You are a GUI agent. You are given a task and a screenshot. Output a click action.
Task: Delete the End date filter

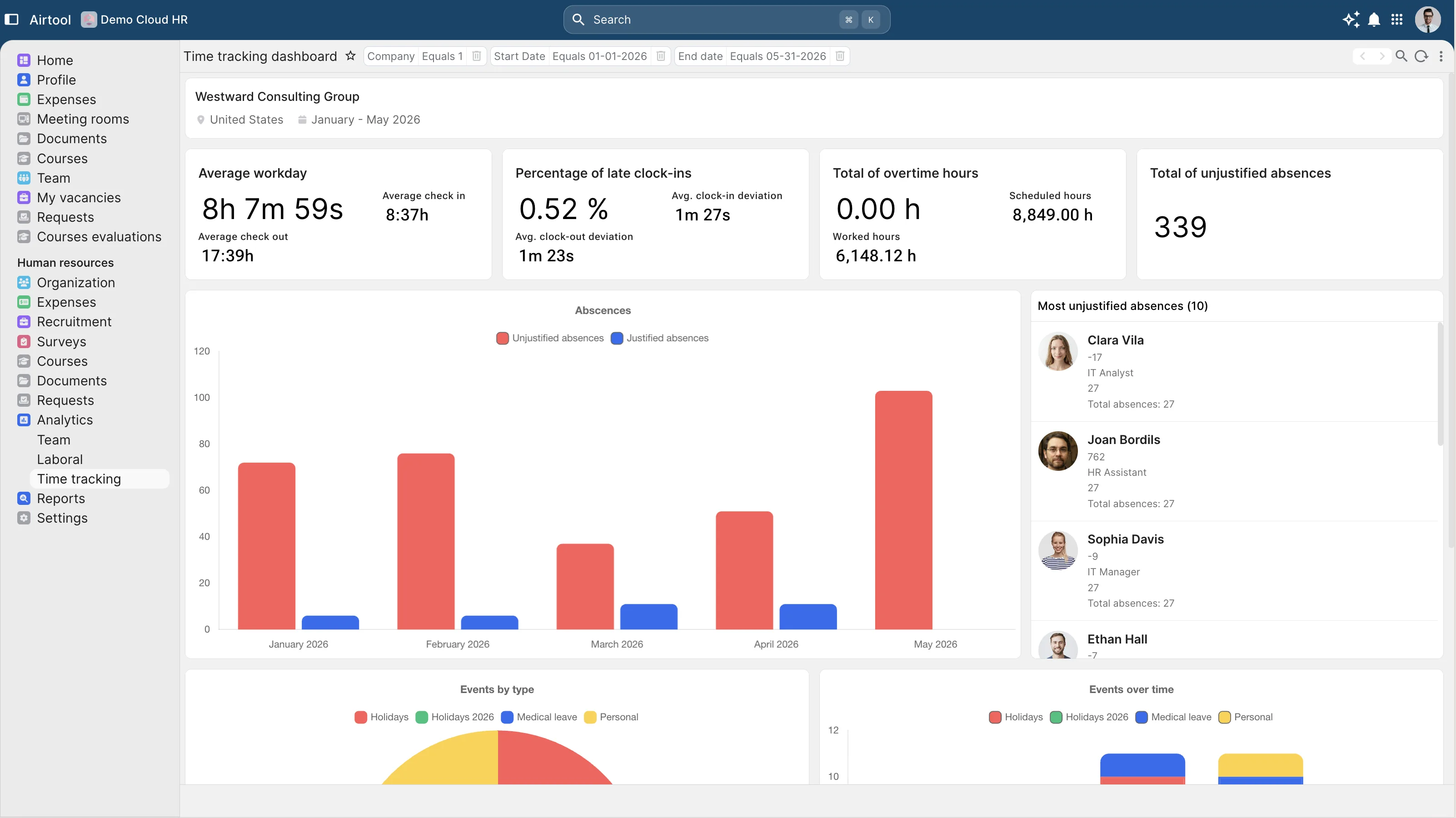click(840, 56)
